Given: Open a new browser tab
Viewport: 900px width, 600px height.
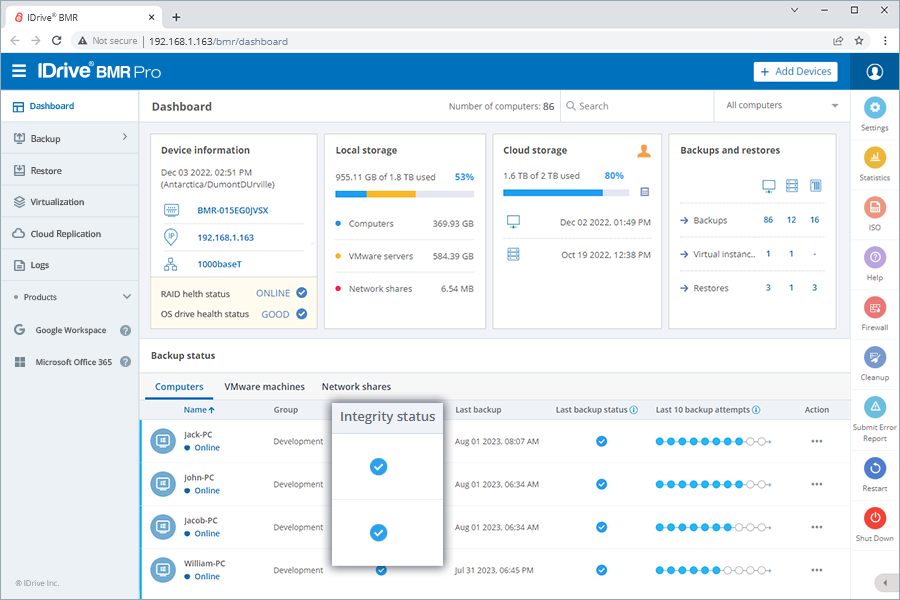Looking at the screenshot, I should [x=176, y=17].
